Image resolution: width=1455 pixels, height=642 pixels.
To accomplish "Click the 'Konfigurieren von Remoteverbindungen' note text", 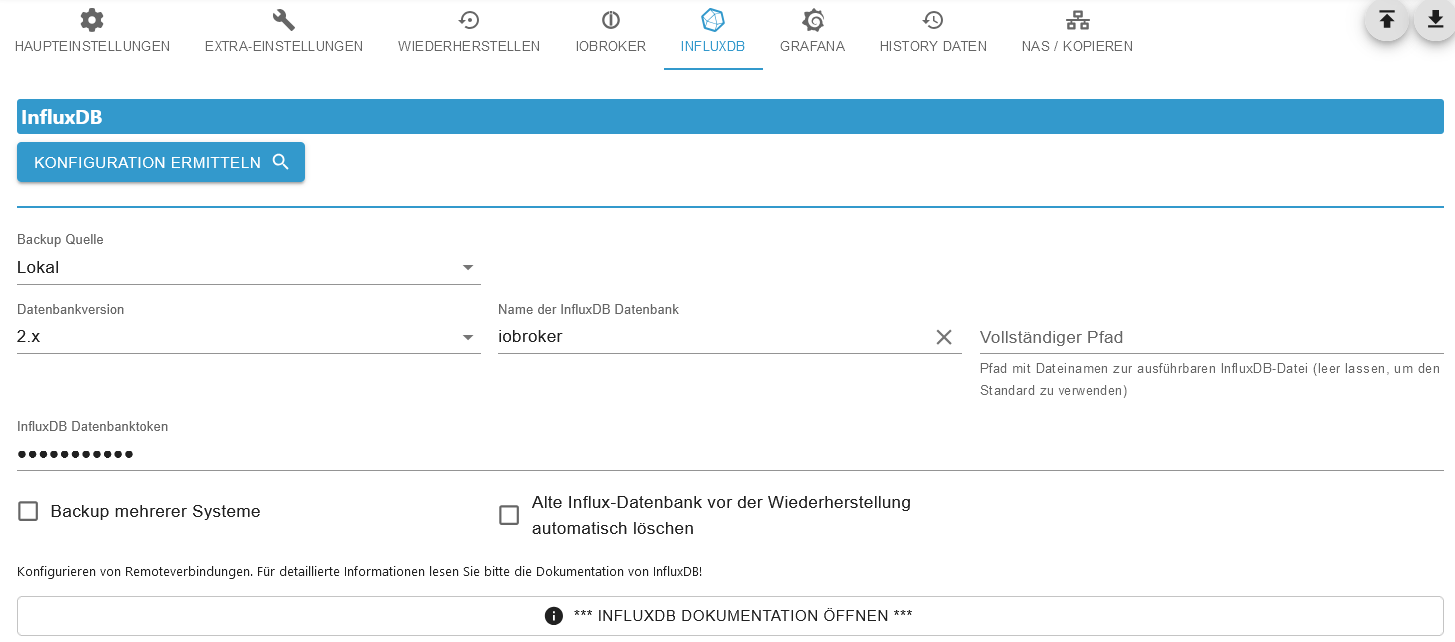I will click(359, 572).
